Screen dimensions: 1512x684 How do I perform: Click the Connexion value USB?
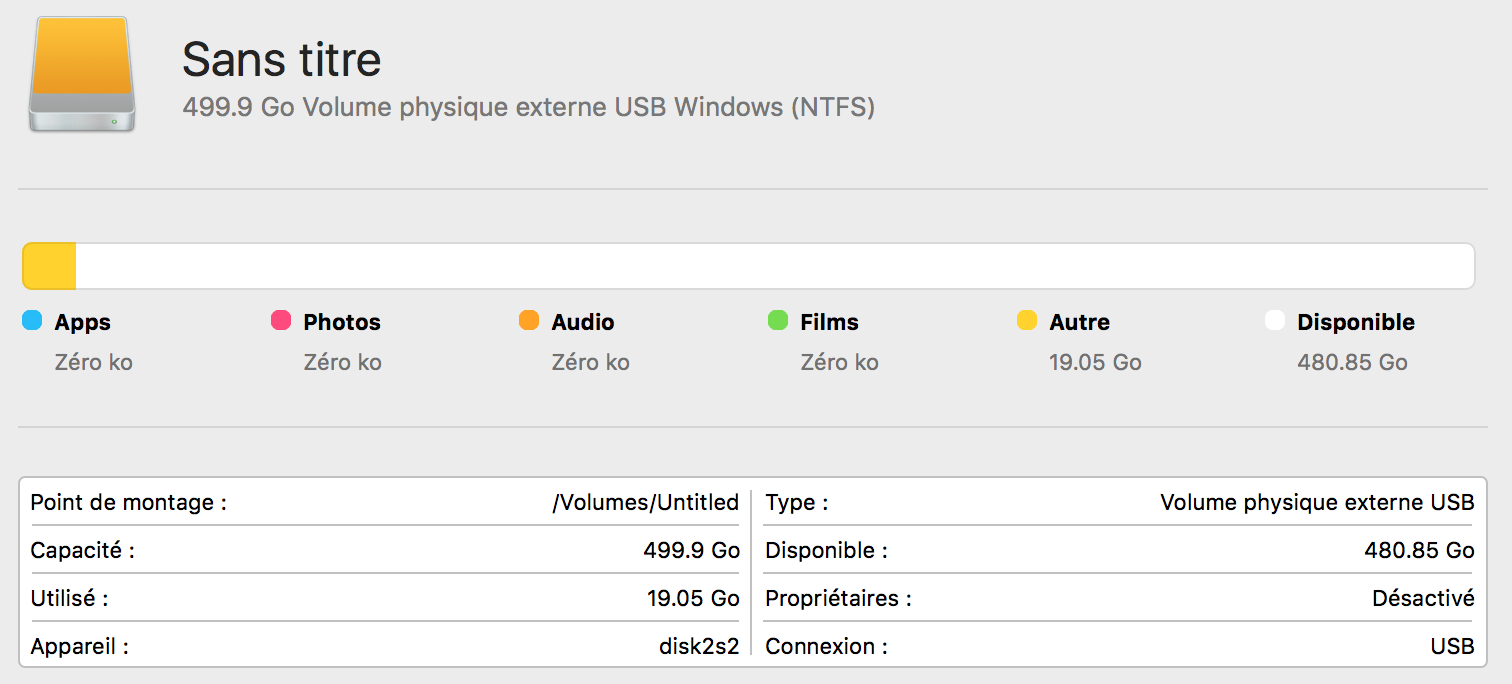coord(1452,646)
